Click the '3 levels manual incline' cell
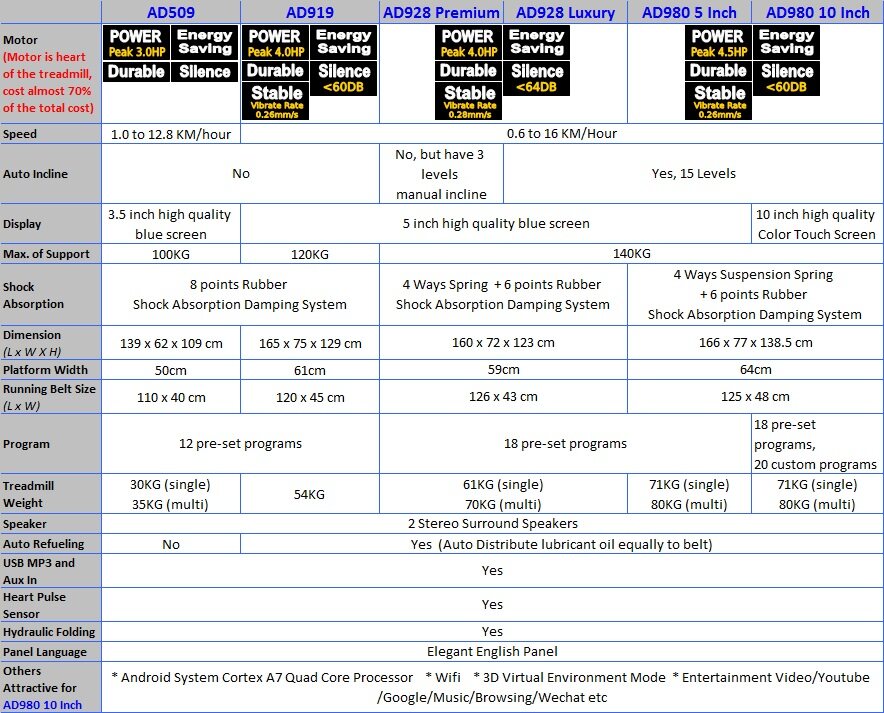The height and width of the screenshot is (713, 884). pyautogui.click(x=441, y=174)
